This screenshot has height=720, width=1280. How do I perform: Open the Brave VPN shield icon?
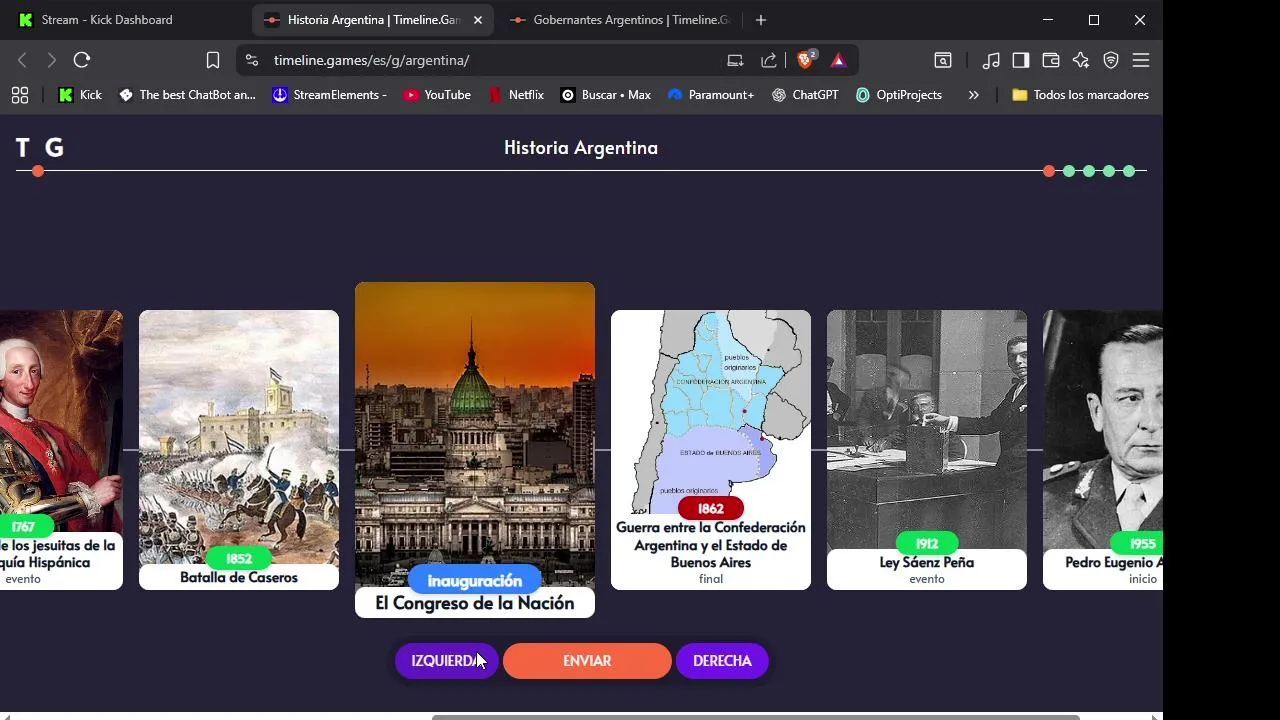tap(1111, 60)
